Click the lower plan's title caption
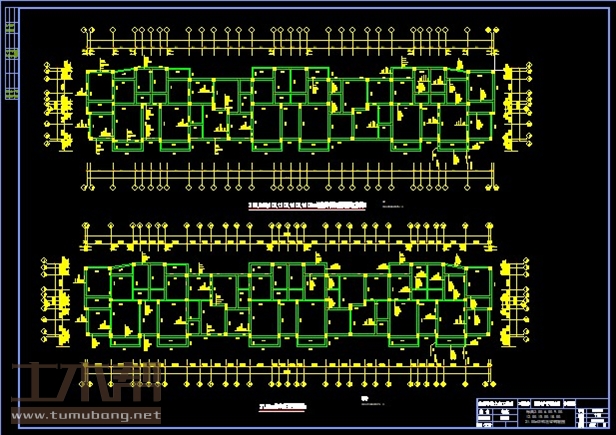Image resolution: width=616 pixels, height=435 pixels. [x=282, y=407]
